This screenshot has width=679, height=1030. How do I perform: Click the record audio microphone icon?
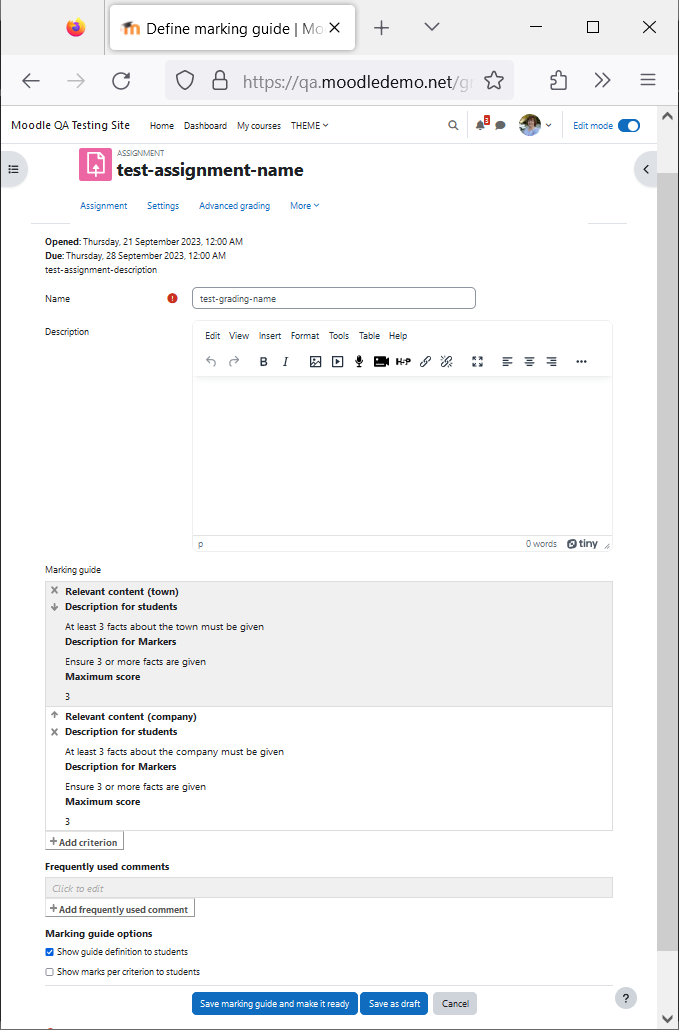point(359,361)
